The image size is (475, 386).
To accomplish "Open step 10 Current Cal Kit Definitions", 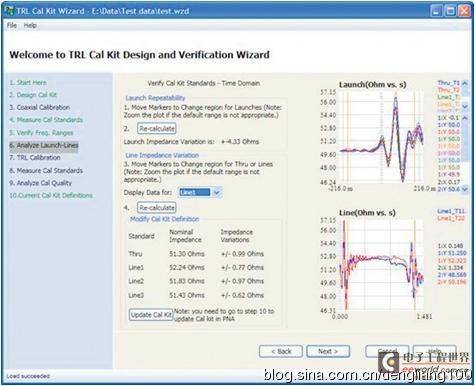I will [51, 195].
